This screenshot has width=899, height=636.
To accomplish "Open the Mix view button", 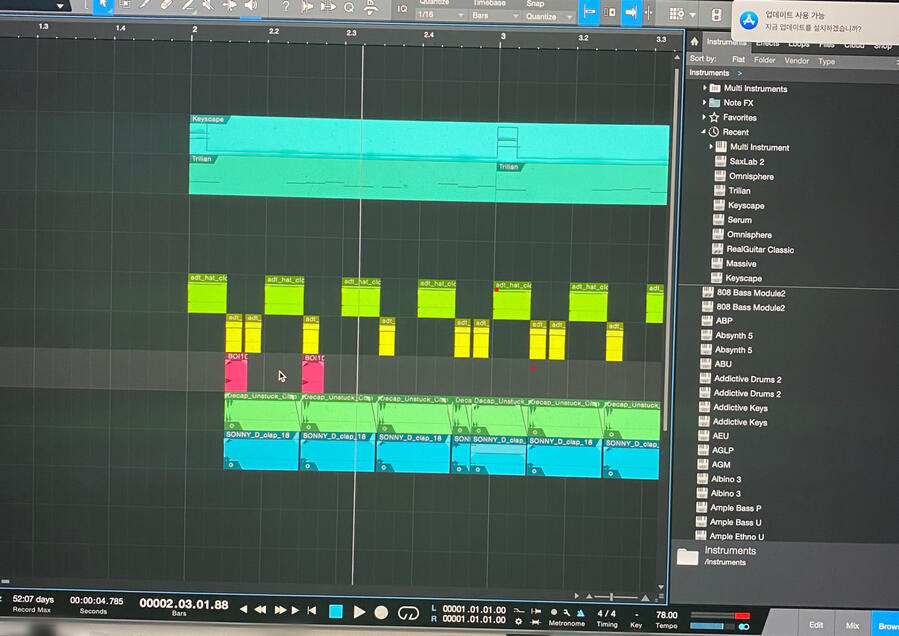I will tap(851, 624).
